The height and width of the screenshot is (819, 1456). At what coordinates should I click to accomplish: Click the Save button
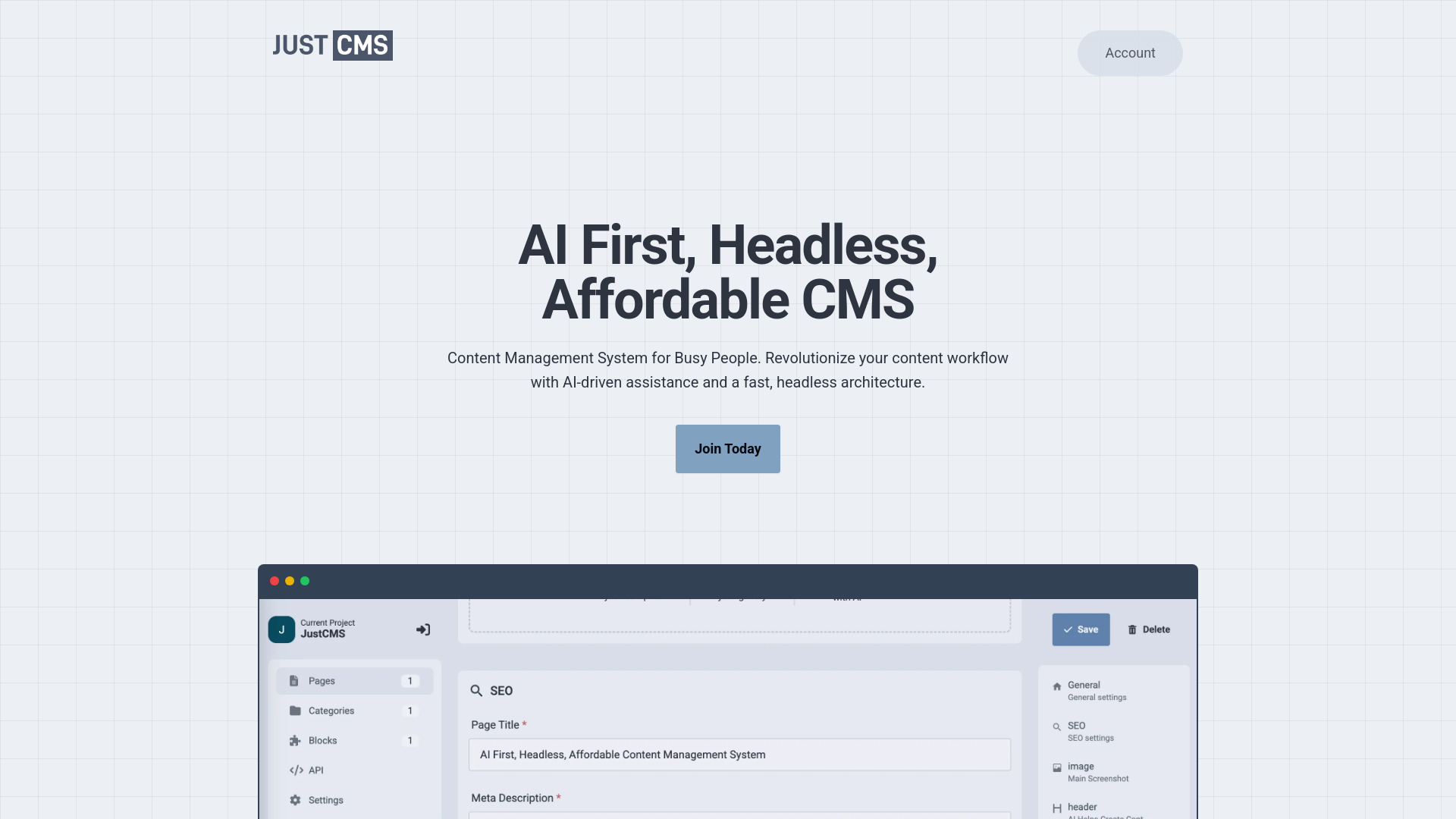(1080, 629)
